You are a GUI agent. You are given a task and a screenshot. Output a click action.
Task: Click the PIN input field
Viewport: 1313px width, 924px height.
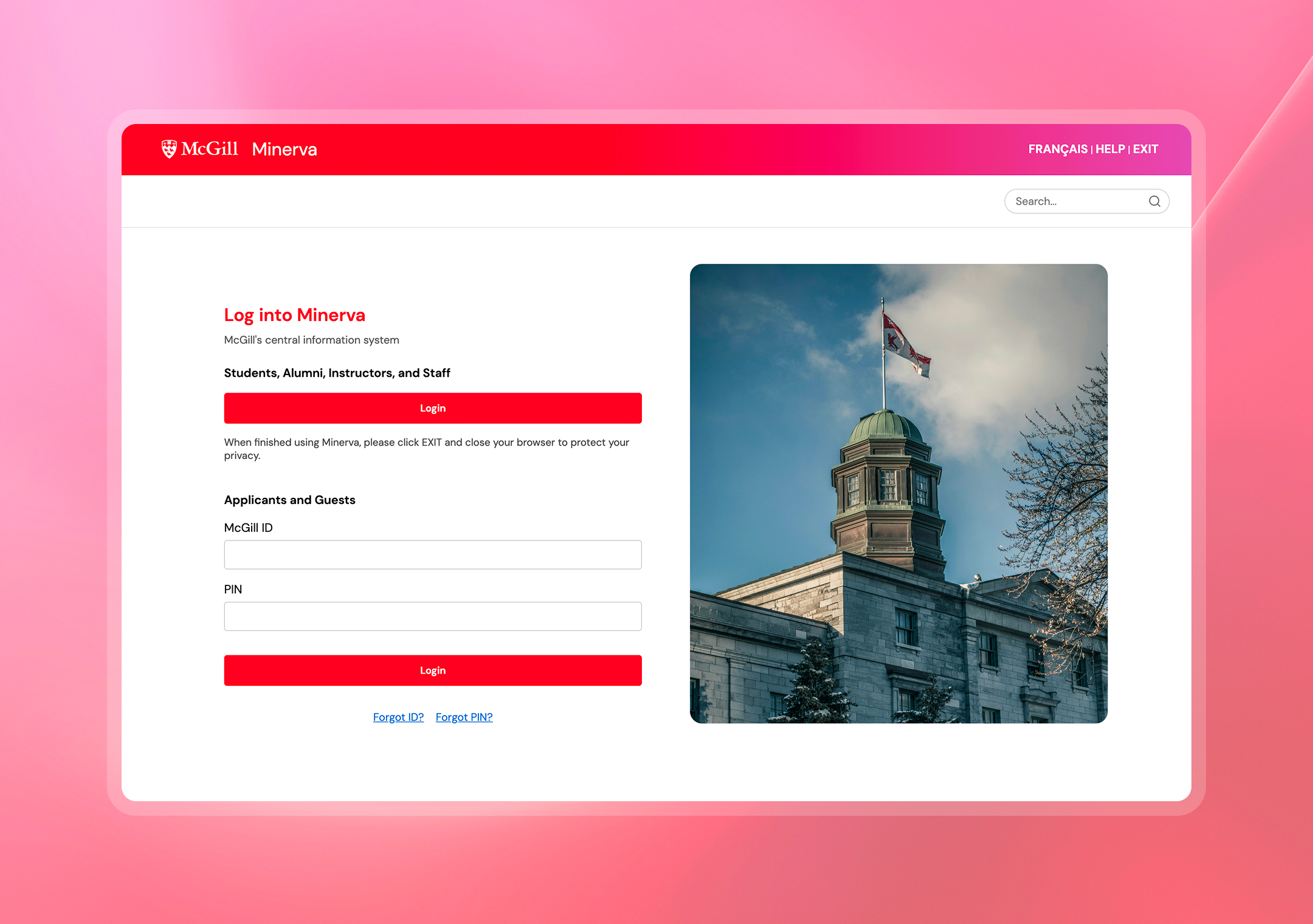coord(433,616)
